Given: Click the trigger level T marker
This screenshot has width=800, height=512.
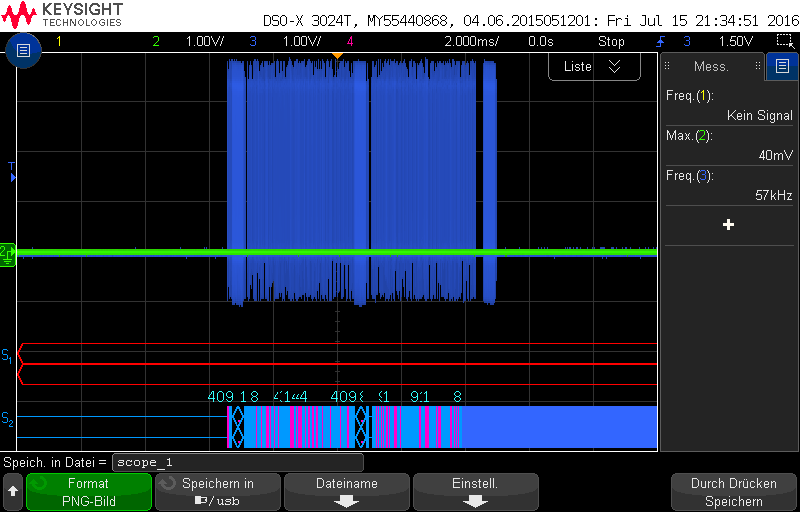Looking at the screenshot, I should (x=12, y=172).
